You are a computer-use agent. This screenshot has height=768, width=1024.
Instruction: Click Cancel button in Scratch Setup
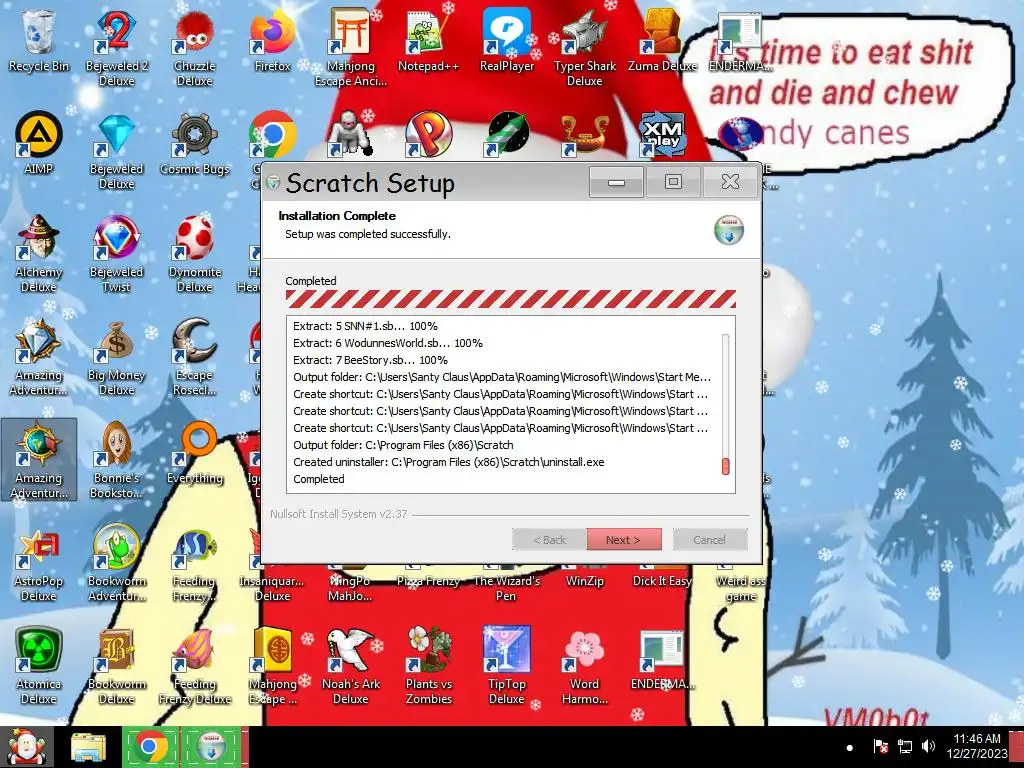point(710,539)
